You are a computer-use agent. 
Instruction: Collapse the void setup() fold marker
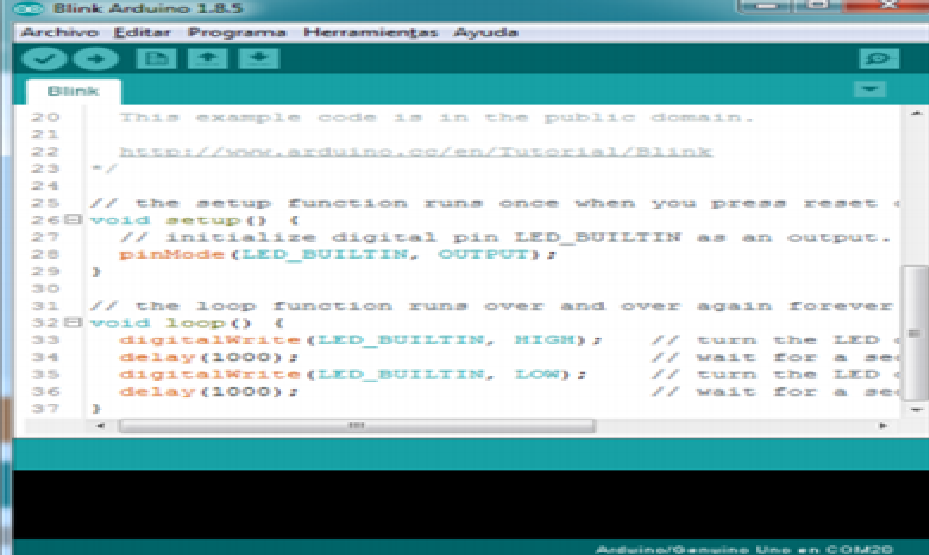coord(72,220)
